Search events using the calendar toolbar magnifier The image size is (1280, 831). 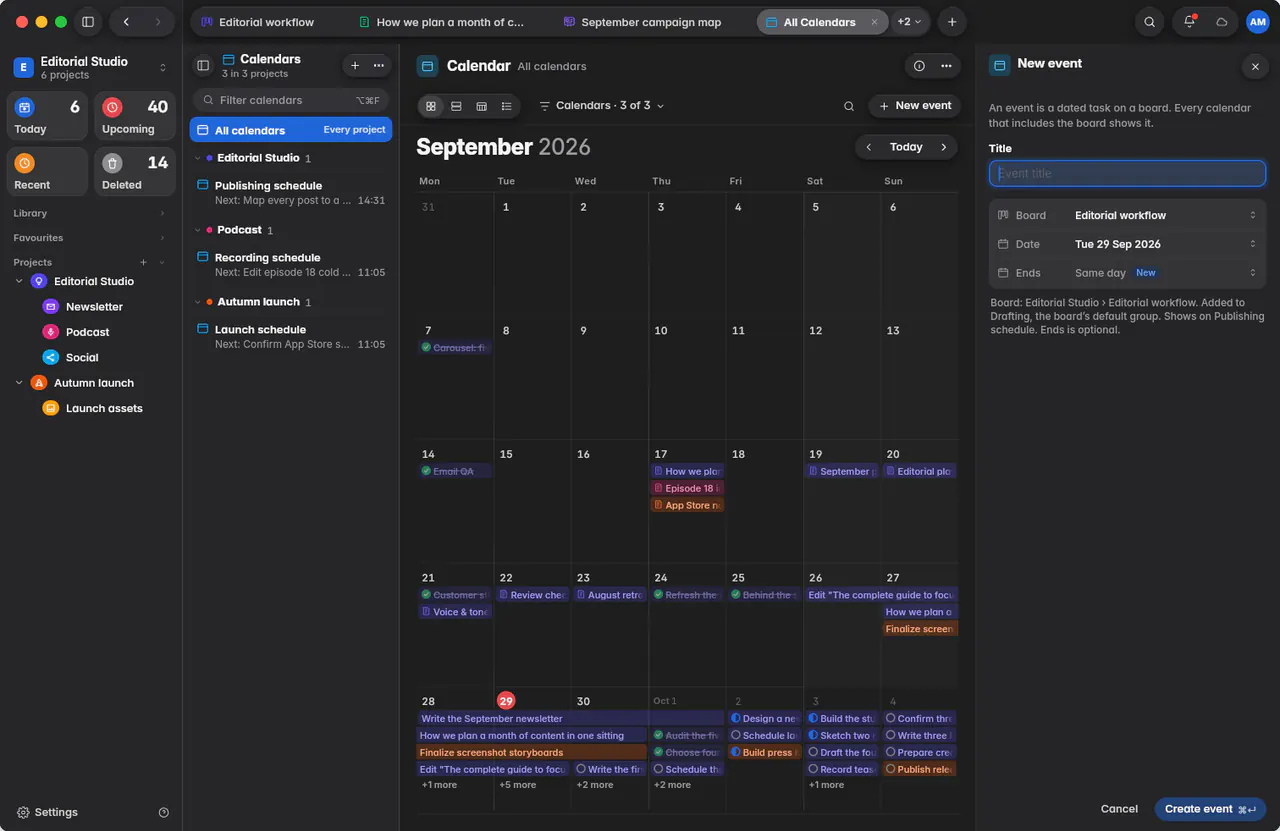point(849,106)
